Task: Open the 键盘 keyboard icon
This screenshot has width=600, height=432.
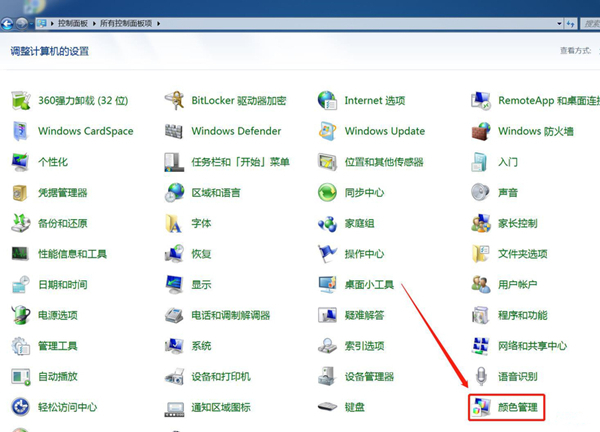Action: coord(328,407)
